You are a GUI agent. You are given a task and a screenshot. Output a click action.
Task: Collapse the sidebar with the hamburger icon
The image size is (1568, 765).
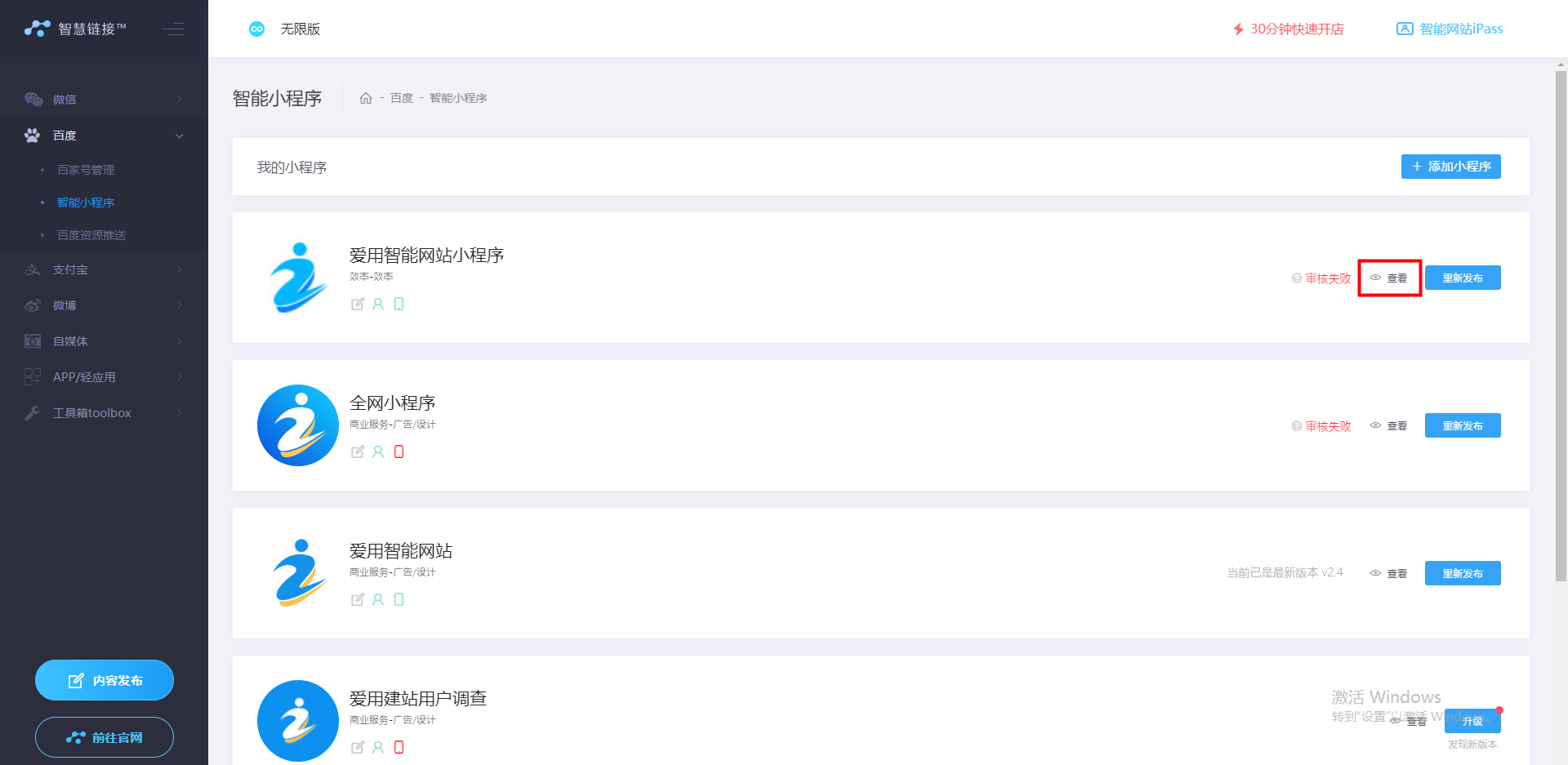coord(173,29)
